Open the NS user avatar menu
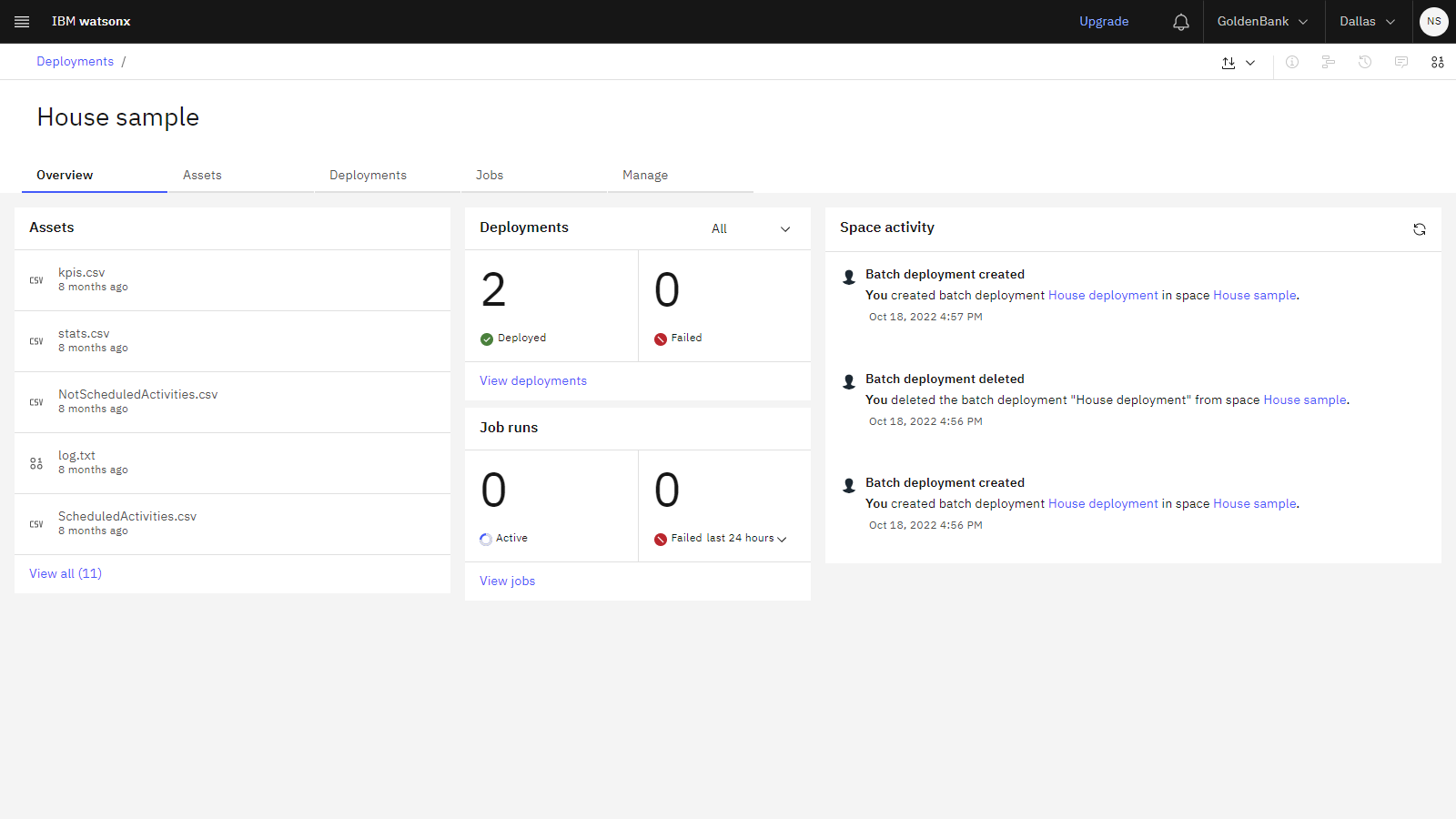The width and height of the screenshot is (1456, 819). [x=1434, y=22]
